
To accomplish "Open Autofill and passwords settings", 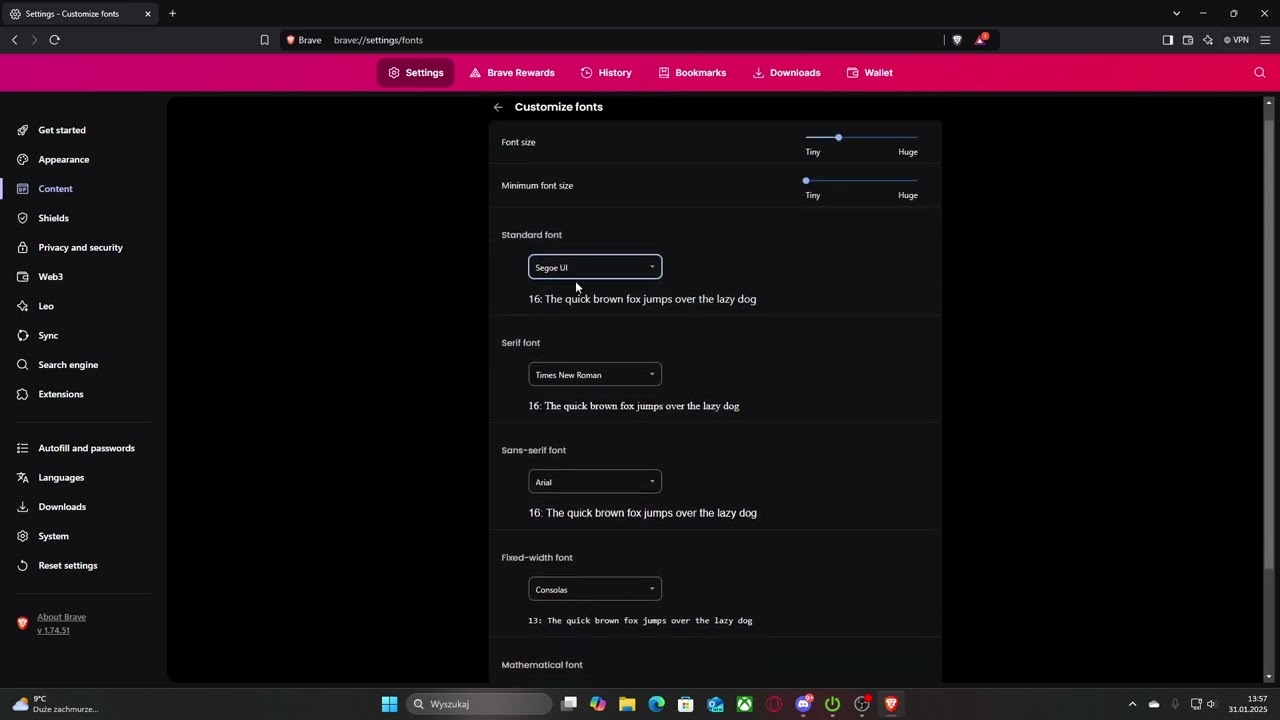I will (x=86, y=448).
